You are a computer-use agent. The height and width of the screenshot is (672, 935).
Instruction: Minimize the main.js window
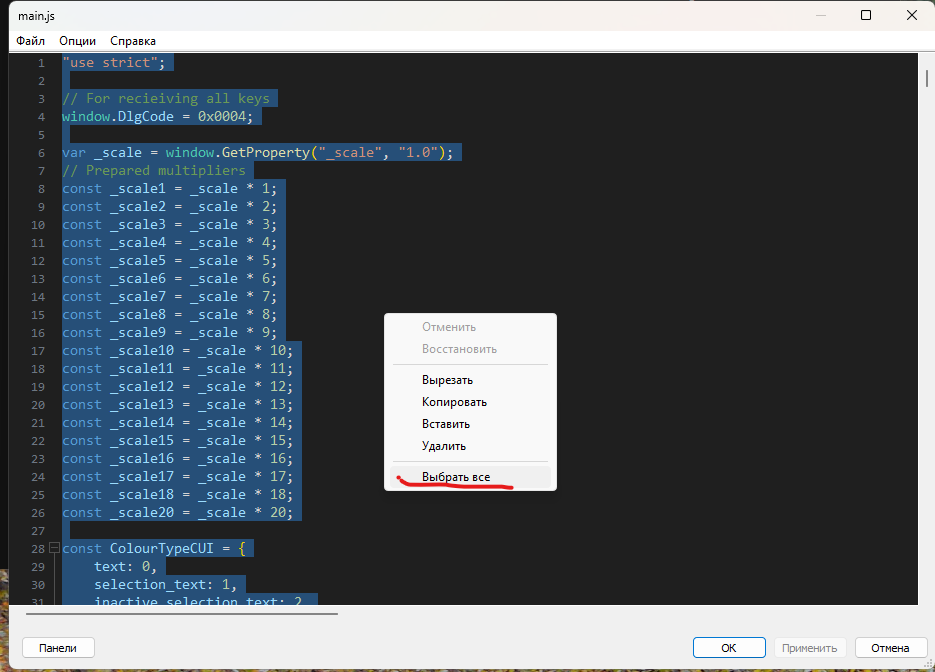[821, 16]
